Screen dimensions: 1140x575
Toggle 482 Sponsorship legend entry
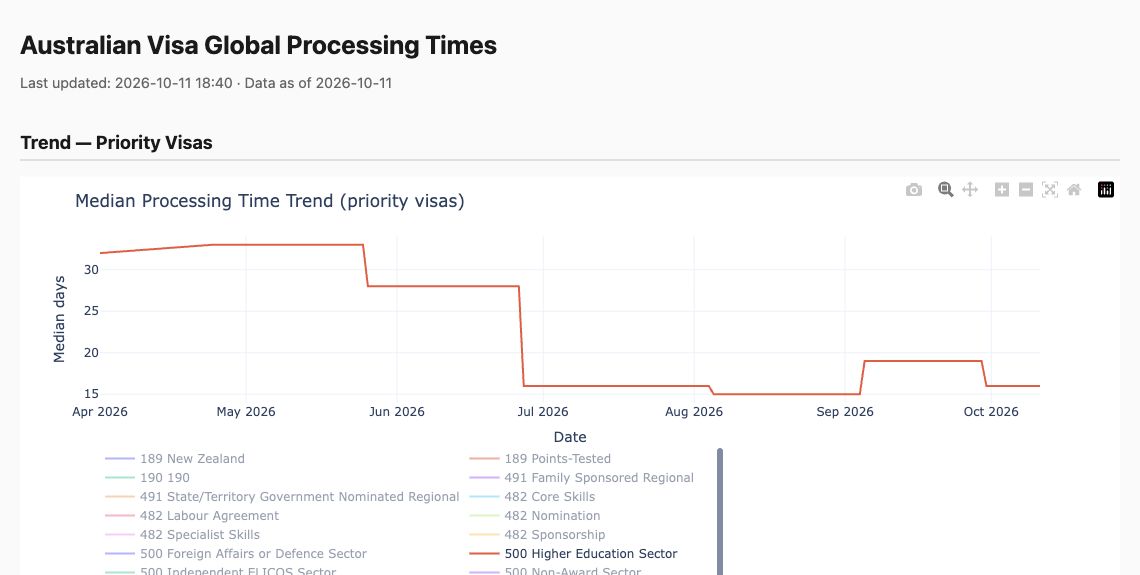(x=537, y=535)
